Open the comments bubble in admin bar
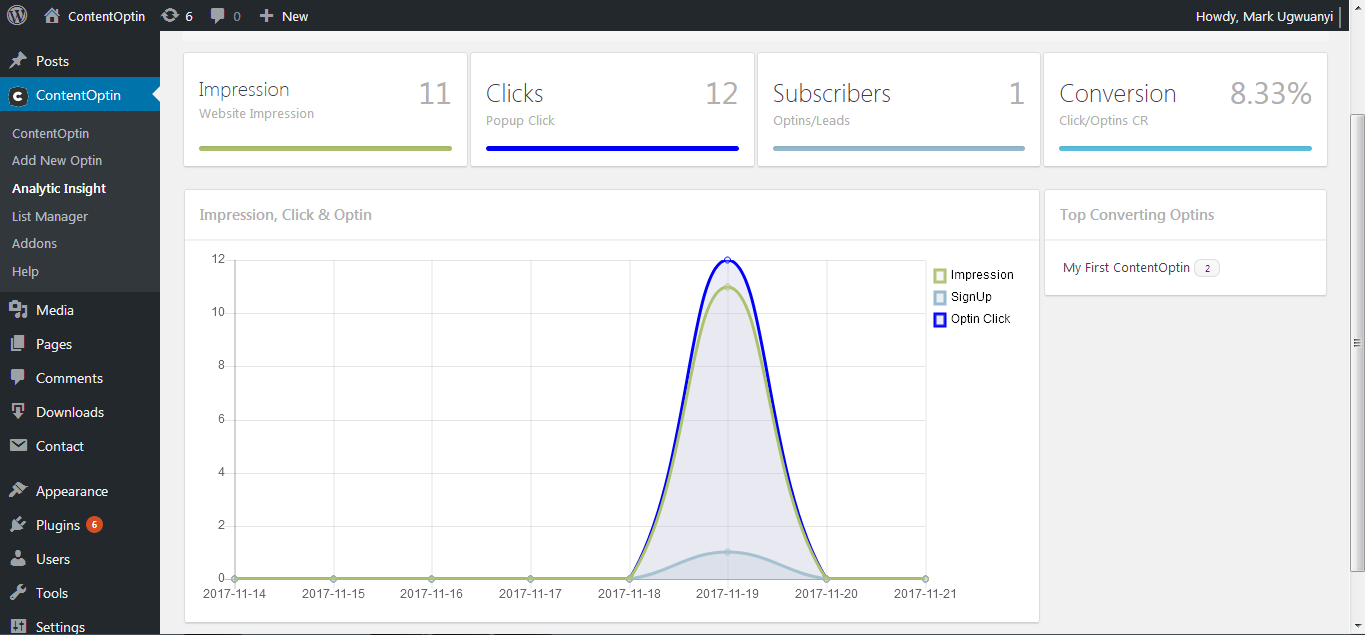Screen dimensions: 1365x635 tap(218, 16)
